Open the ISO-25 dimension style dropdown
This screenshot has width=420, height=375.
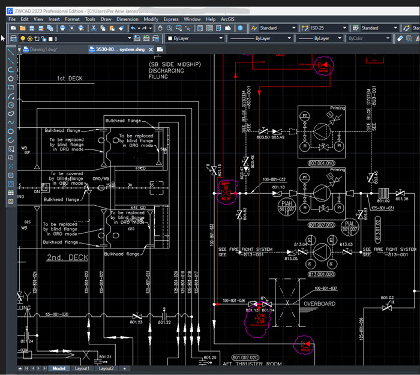[x=328, y=28]
